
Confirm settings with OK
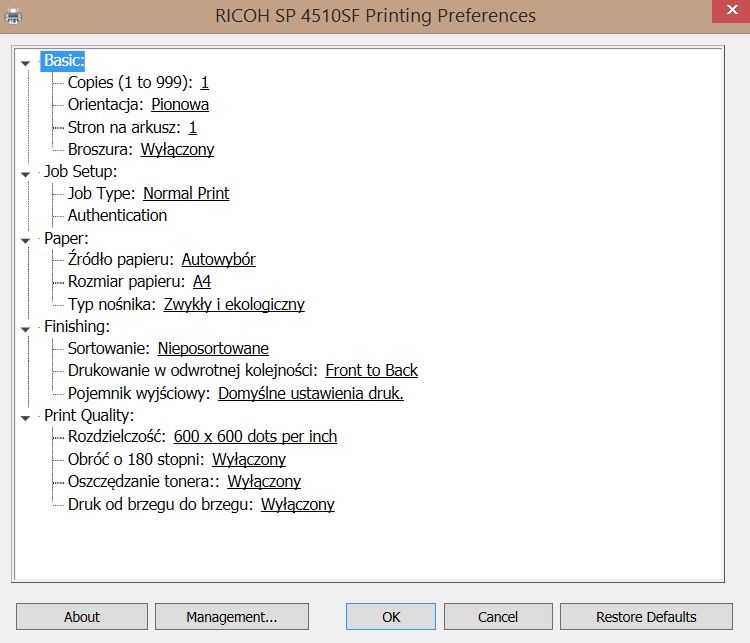tap(391, 617)
